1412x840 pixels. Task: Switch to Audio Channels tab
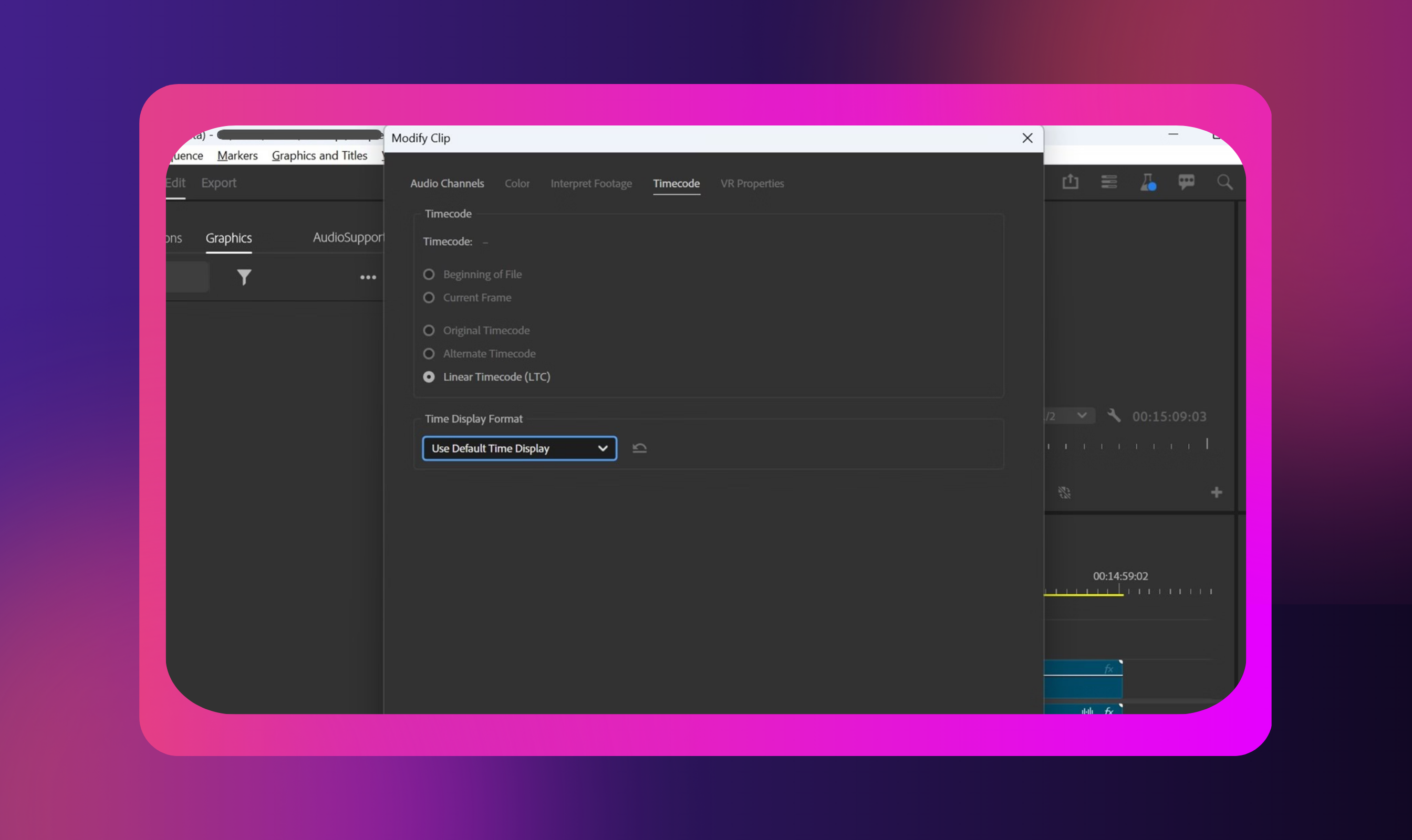(447, 183)
